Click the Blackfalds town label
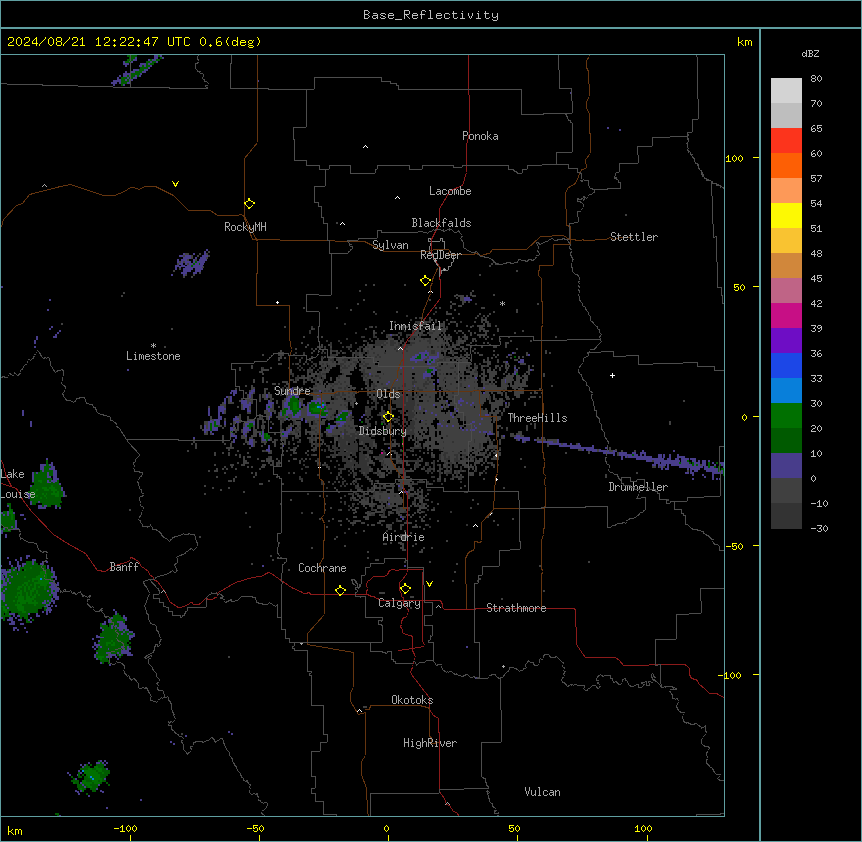Screen dimensions: 862x842 pyautogui.click(x=441, y=223)
